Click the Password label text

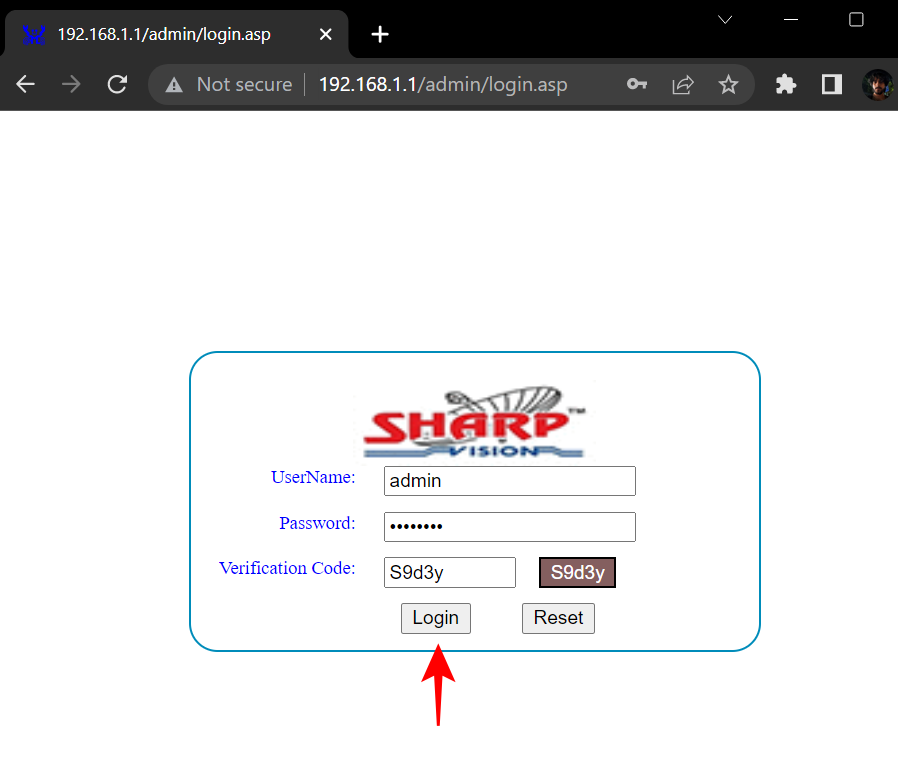(317, 523)
